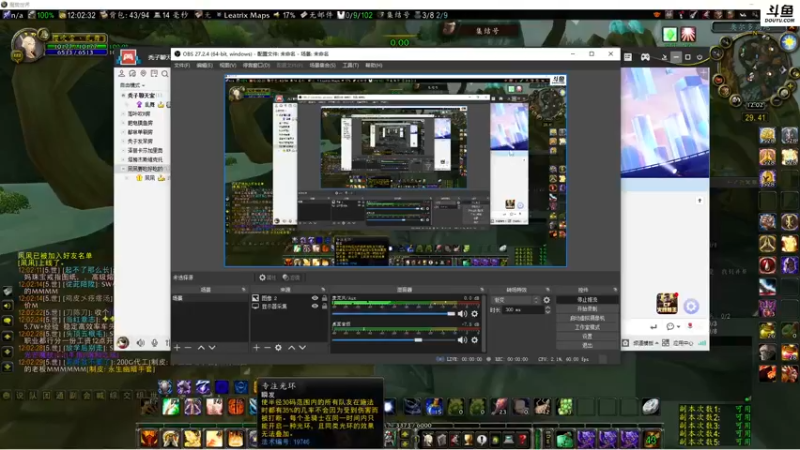
Task: Toggle 工作室模式 studio mode in OBS
Action: 587,327
